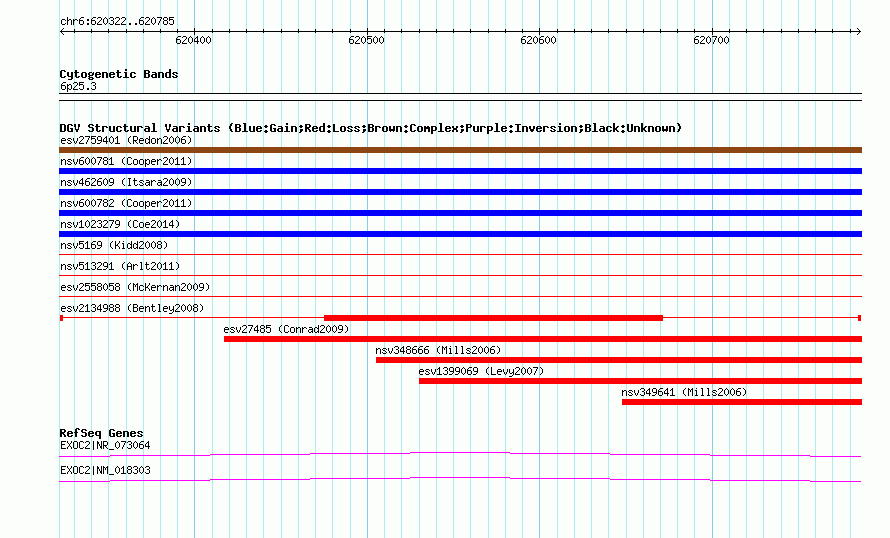890x538 pixels.
Task: Click the blue nsv1023279 gain bar
Action: [x=460, y=234]
